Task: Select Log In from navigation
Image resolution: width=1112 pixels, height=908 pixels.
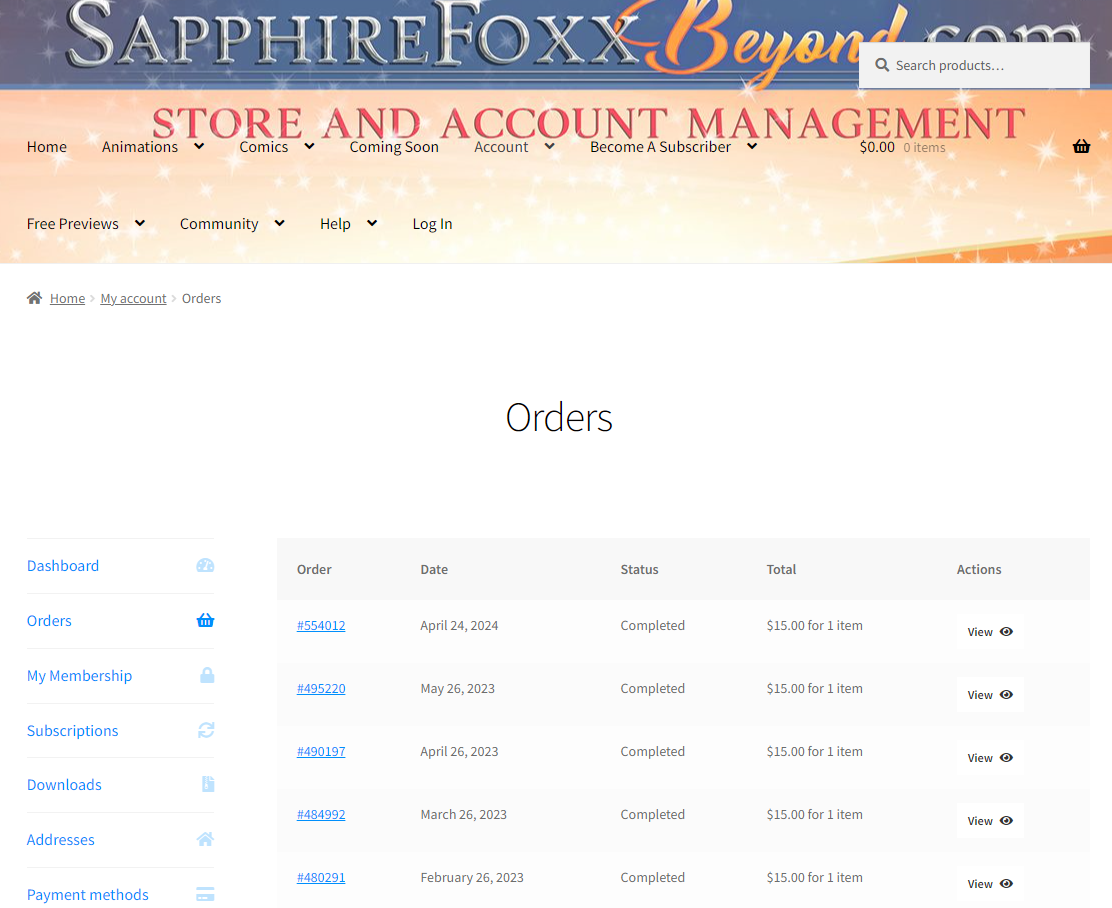Action: pyautogui.click(x=432, y=224)
